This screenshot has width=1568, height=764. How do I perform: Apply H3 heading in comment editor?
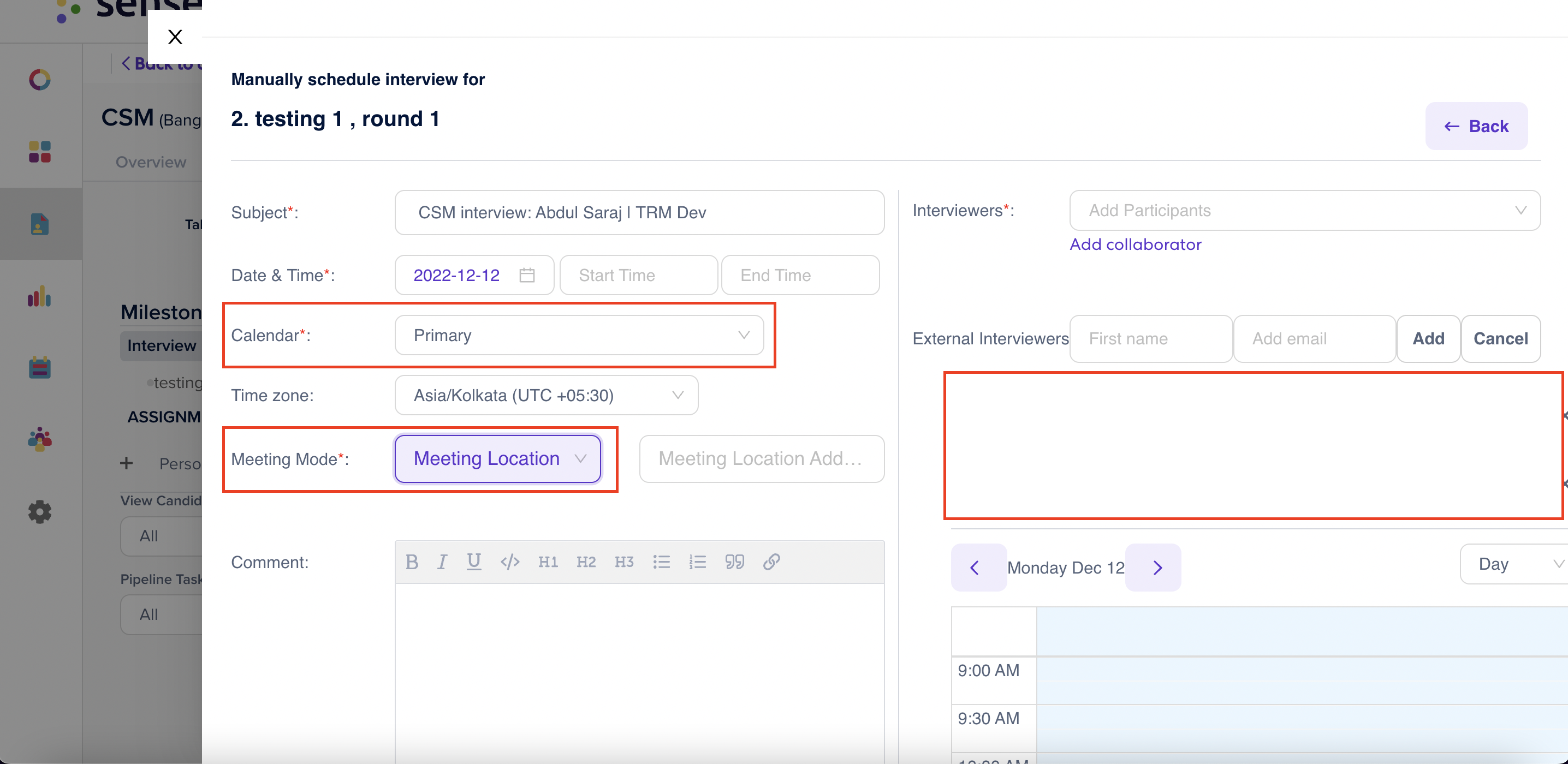tap(624, 562)
